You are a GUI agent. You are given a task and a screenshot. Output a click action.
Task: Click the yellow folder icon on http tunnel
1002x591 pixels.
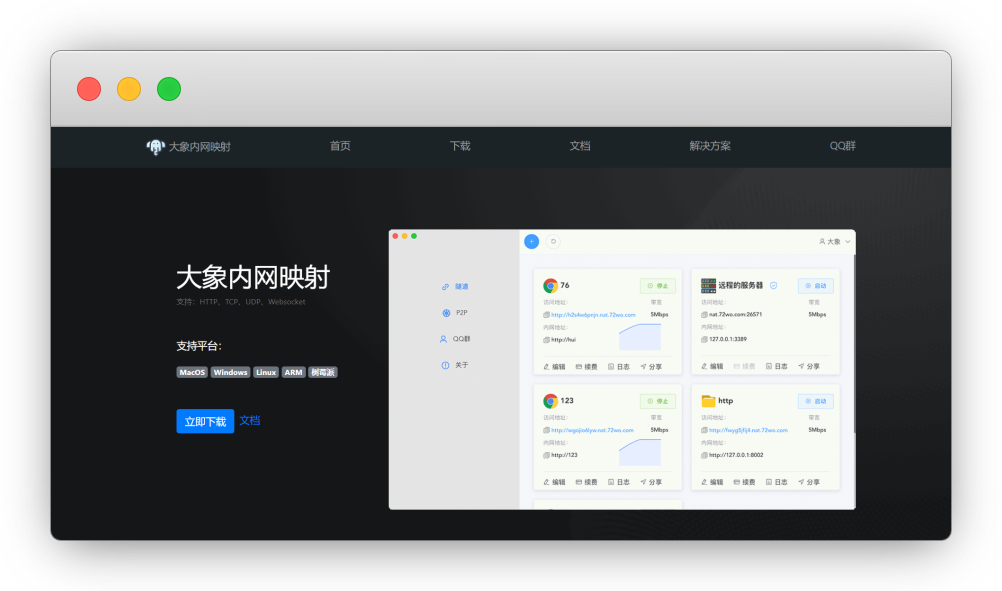[x=709, y=401]
